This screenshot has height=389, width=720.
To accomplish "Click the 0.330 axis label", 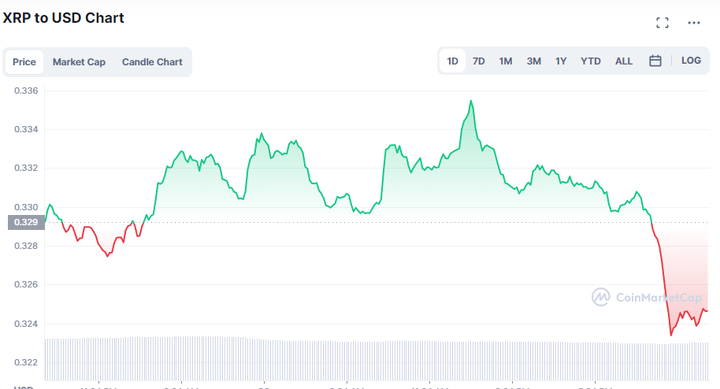I will click(26, 207).
